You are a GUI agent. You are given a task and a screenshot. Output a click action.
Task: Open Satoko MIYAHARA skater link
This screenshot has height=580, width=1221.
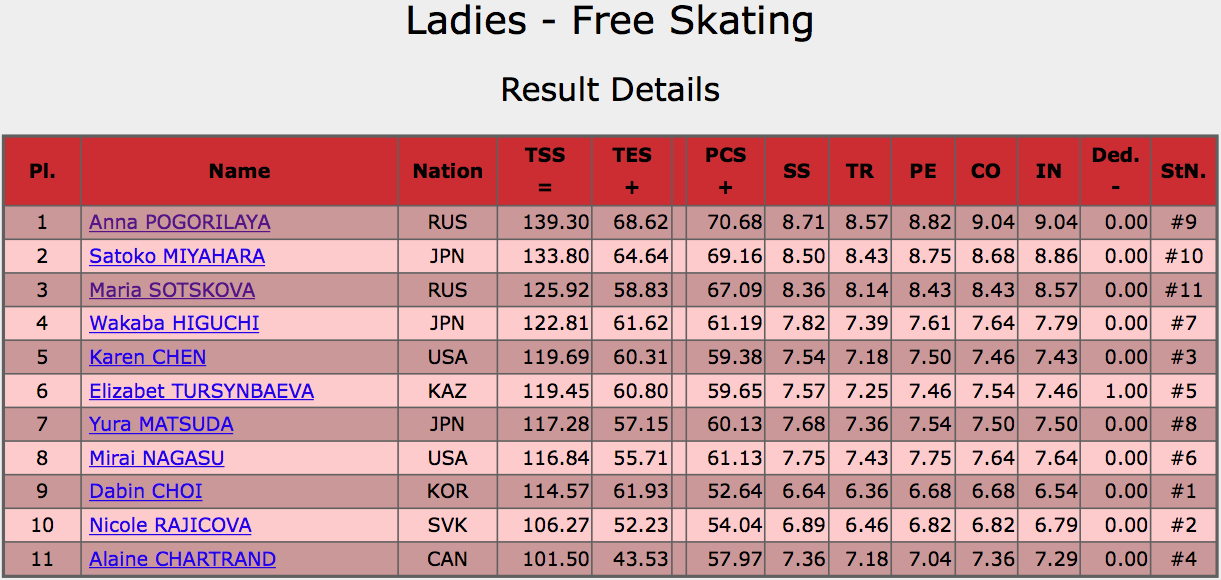(177, 256)
